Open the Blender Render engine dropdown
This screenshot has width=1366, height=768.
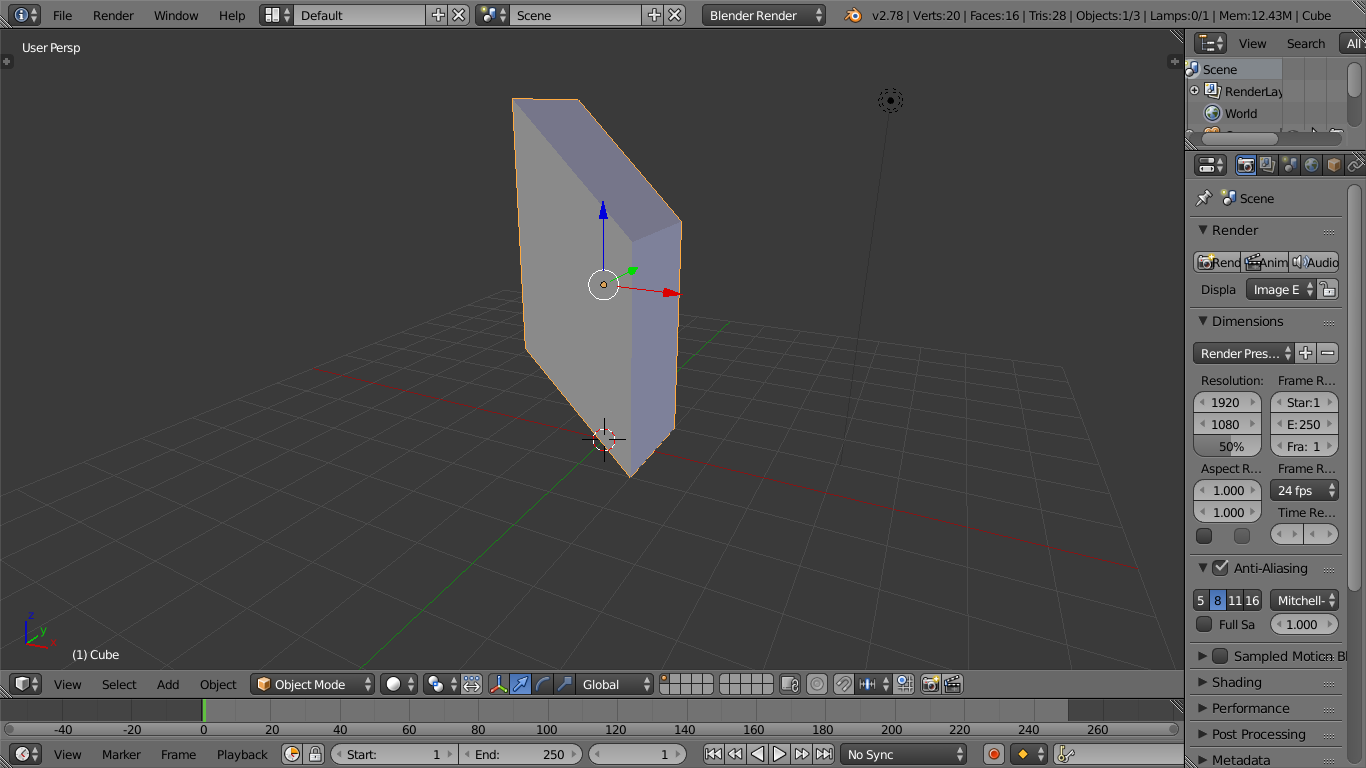pos(763,15)
